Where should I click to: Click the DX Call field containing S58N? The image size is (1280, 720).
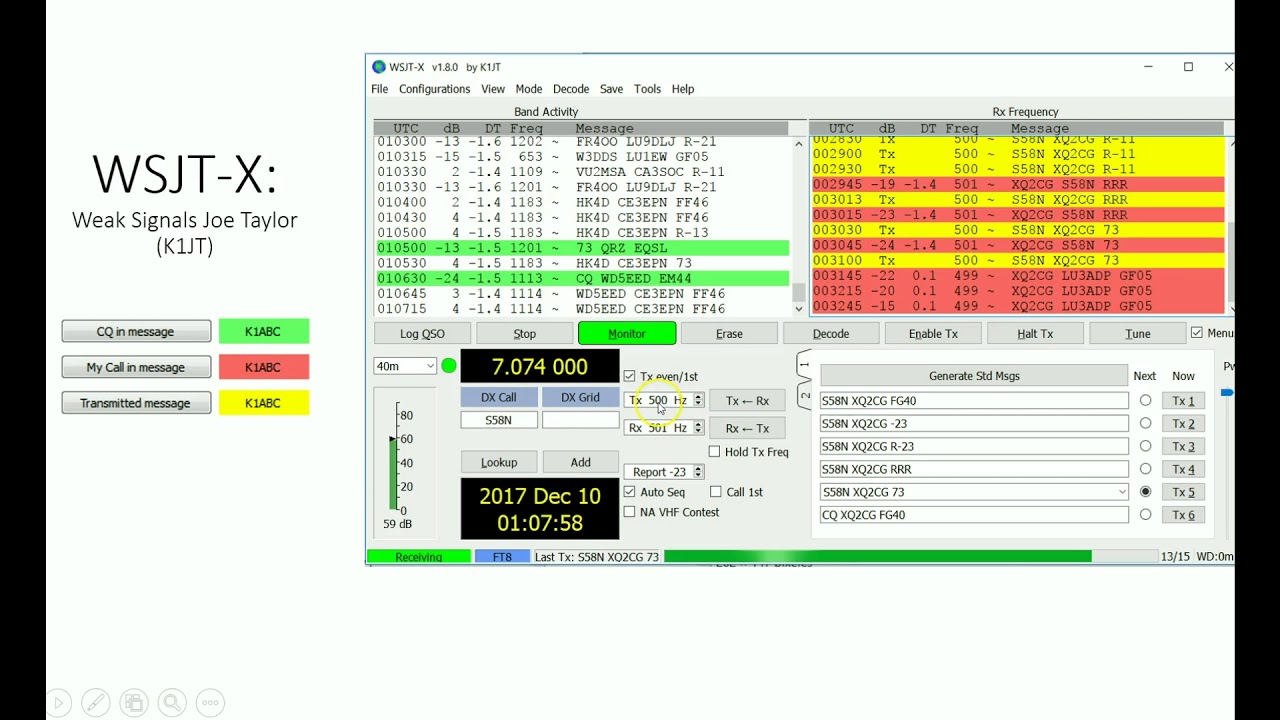point(499,420)
